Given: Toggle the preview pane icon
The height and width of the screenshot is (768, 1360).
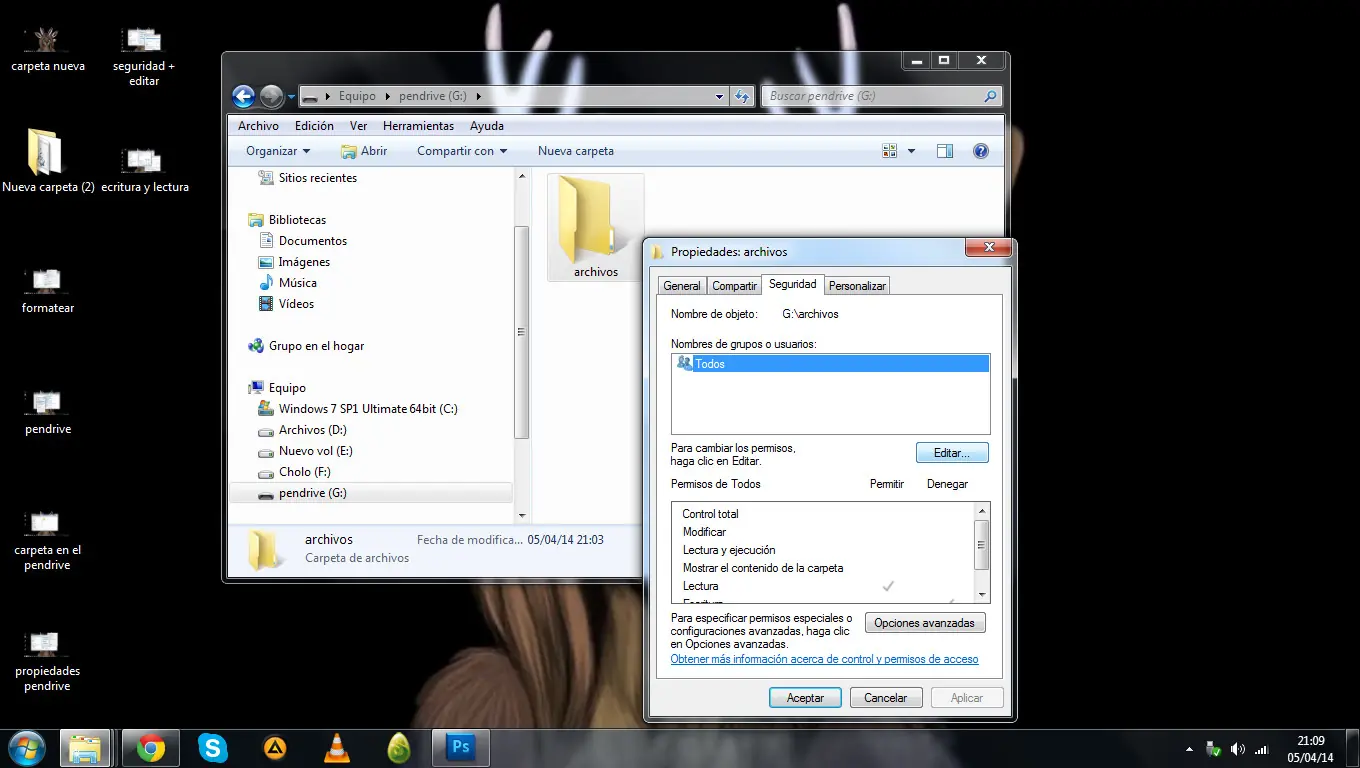Looking at the screenshot, I should click(945, 151).
